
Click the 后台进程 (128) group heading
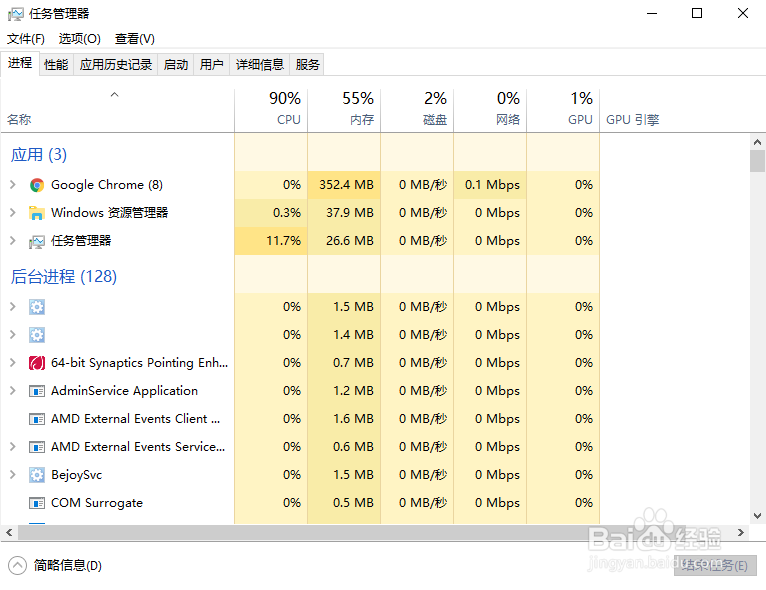click(64, 276)
